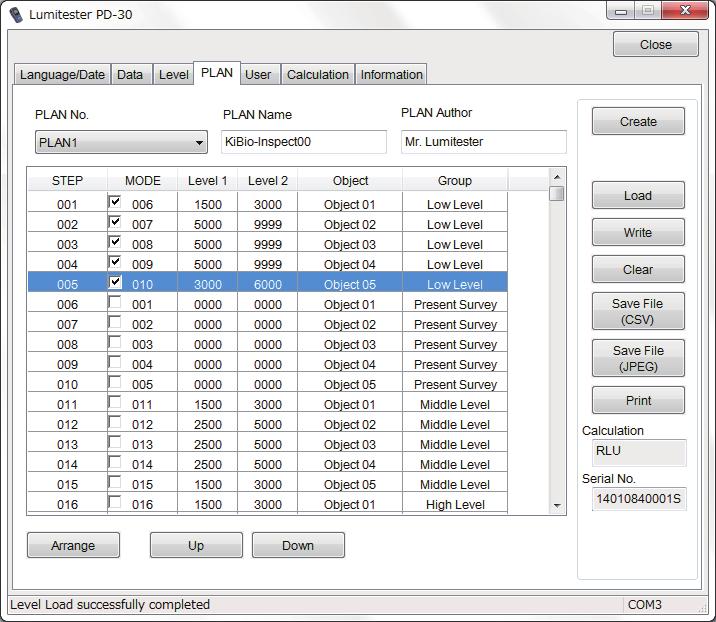Screen dimensions: 716x622
Task: Click Object 03 in step 013 row
Action: (x=350, y=444)
